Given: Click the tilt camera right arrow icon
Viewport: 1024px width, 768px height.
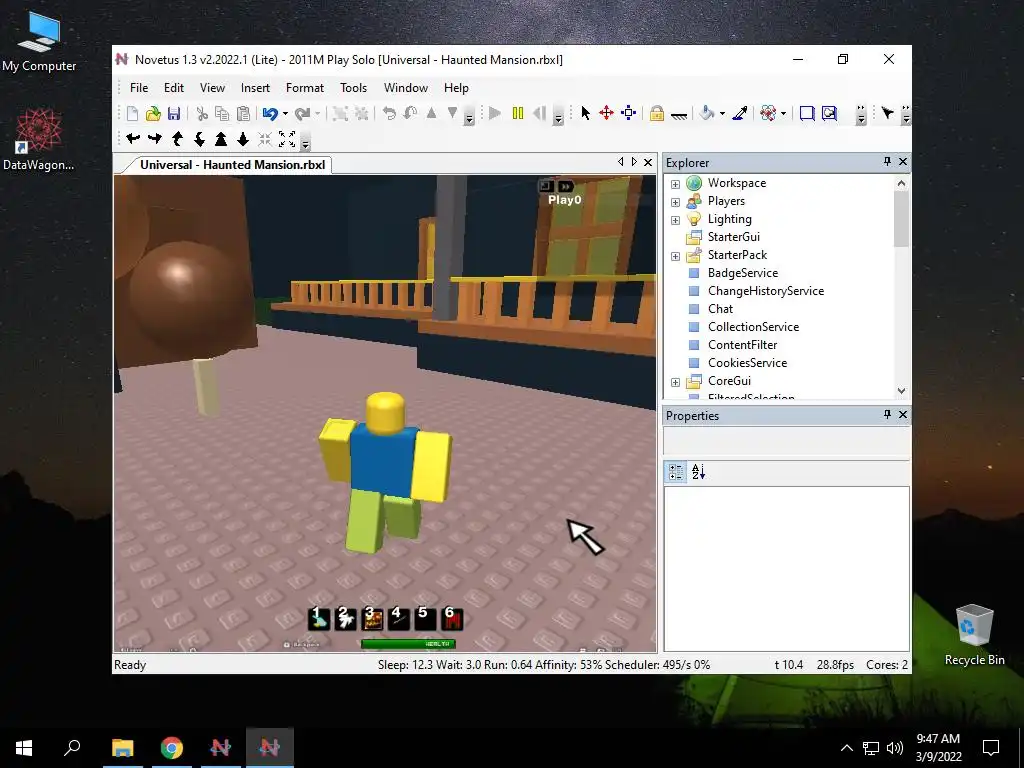Looking at the screenshot, I should click(x=155, y=138).
